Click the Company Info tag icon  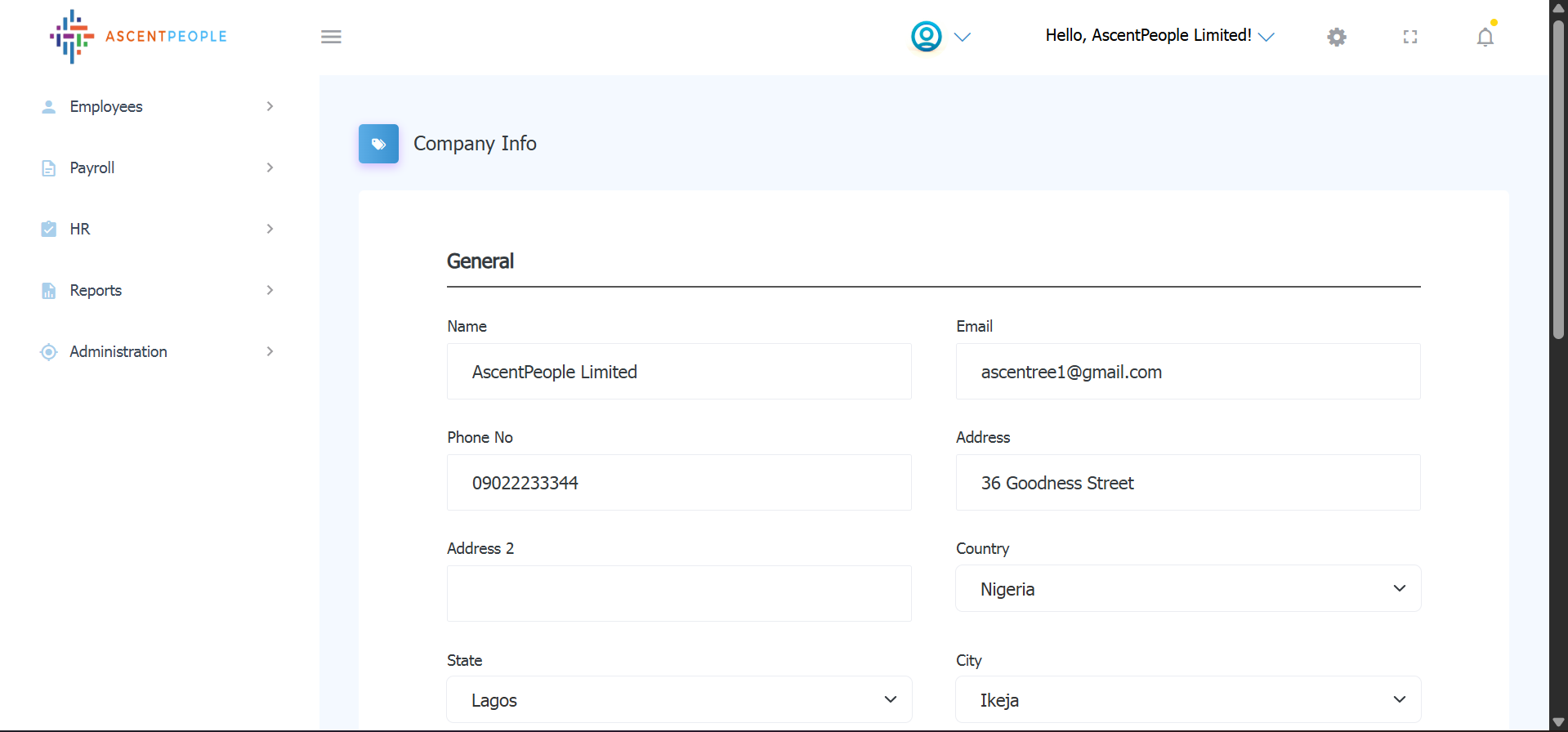378,144
